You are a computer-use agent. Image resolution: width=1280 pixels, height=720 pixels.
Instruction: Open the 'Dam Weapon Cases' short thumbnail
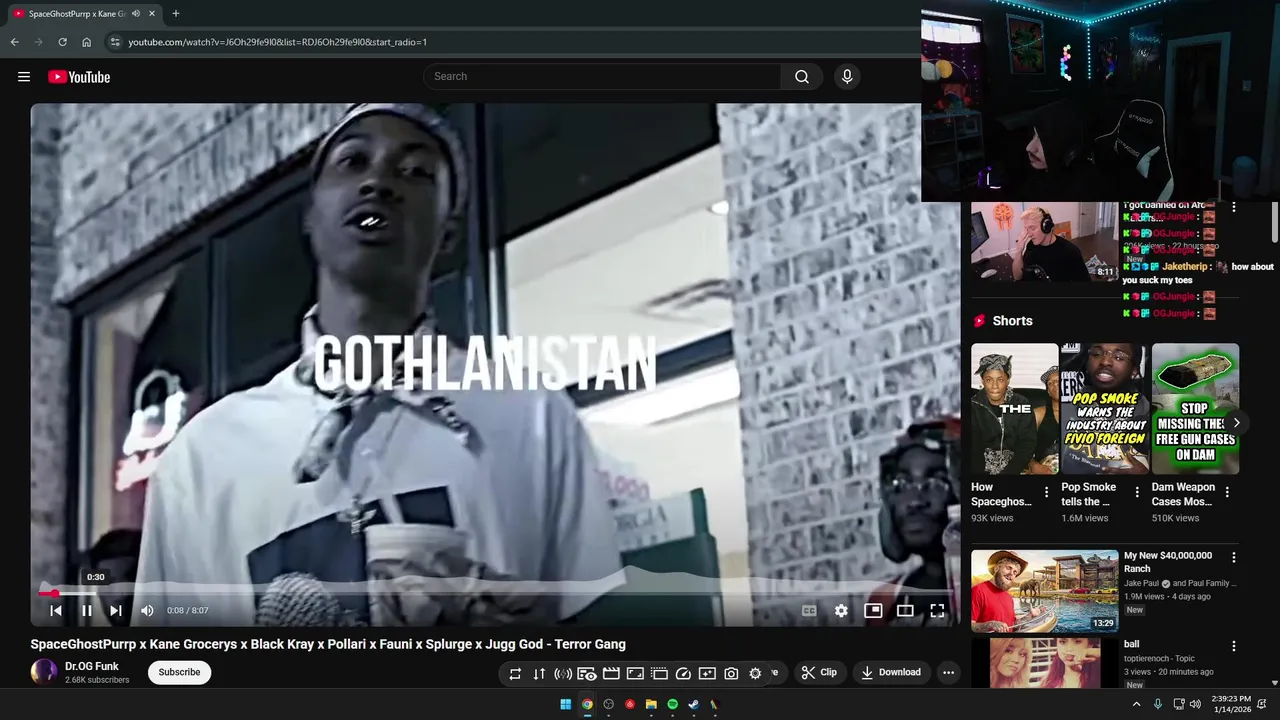pos(1195,409)
